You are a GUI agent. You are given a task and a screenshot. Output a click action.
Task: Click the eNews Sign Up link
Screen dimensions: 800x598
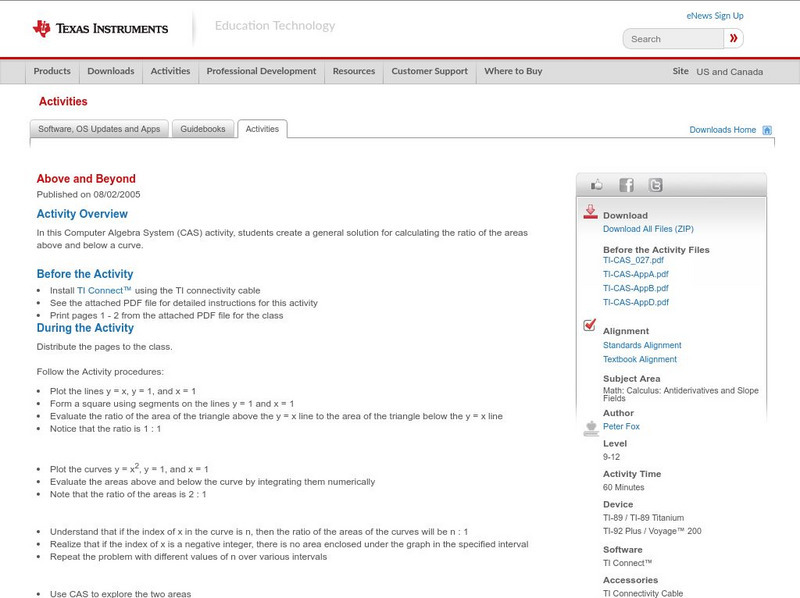point(715,16)
